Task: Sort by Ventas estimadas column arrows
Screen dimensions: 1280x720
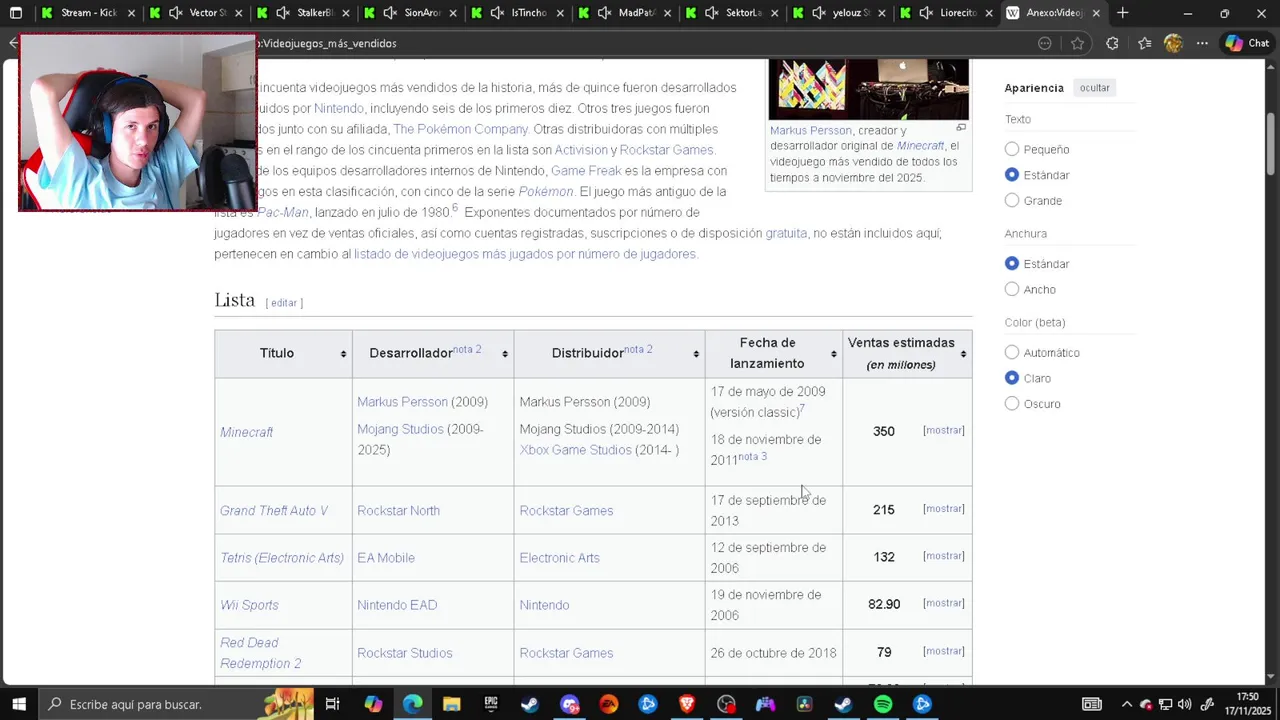Action: point(963,354)
